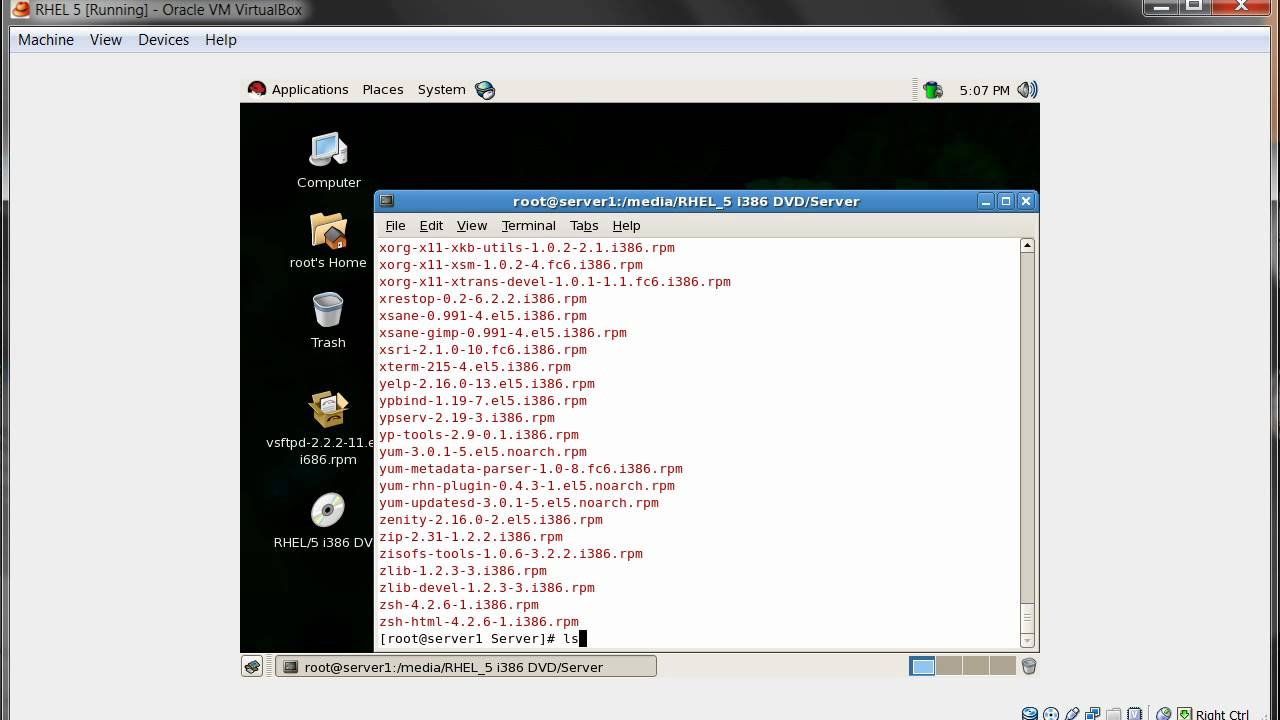
Task: Open the Applications menu
Action: [310, 89]
